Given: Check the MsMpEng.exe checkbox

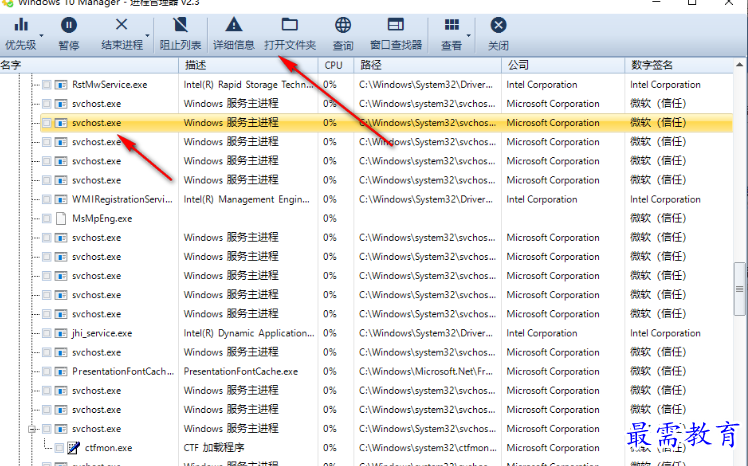Looking at the screenshot, I should pyautogui.click(x=47, y=218).
